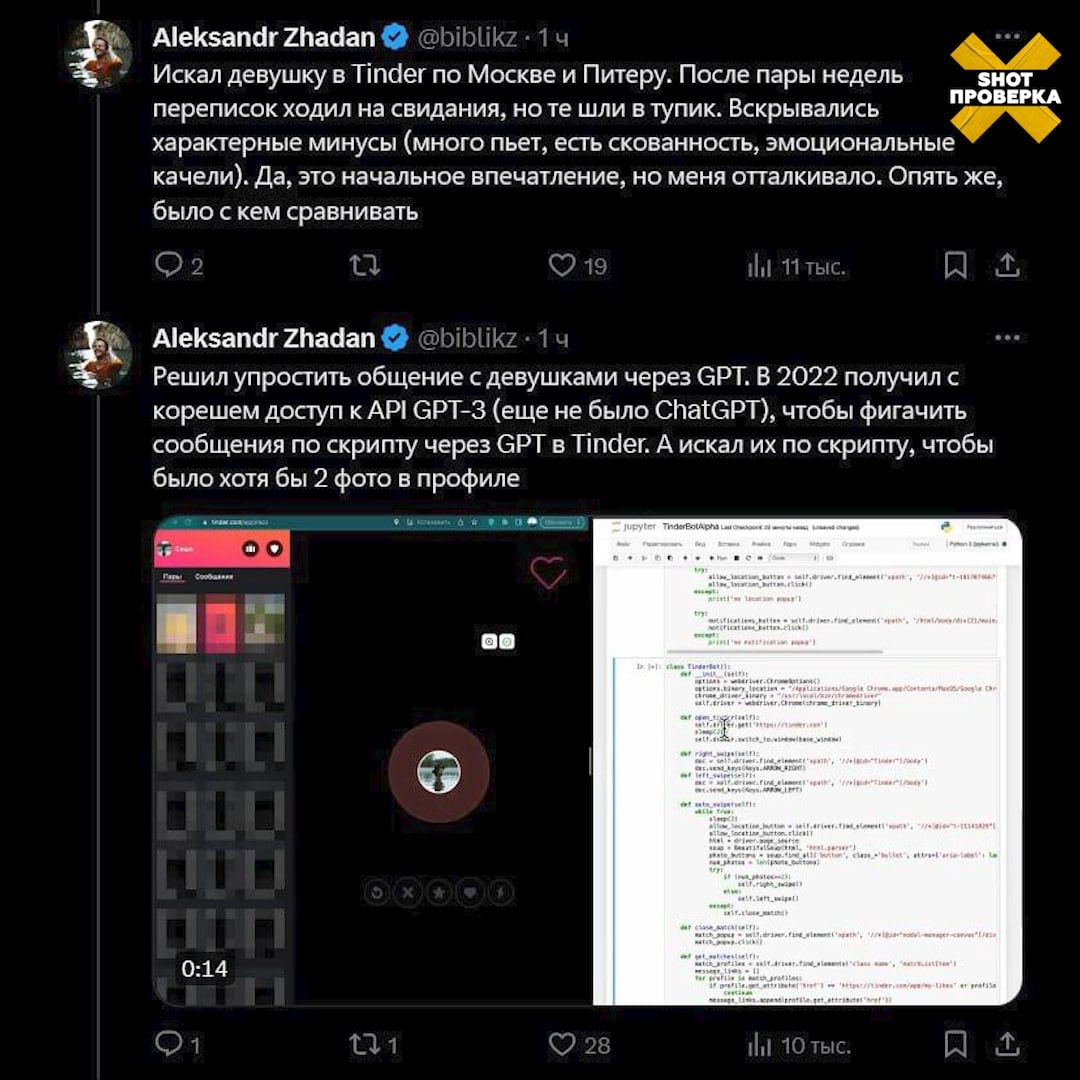
Task: Share the second tweet via share icon
Action: pos(1007,1044)
